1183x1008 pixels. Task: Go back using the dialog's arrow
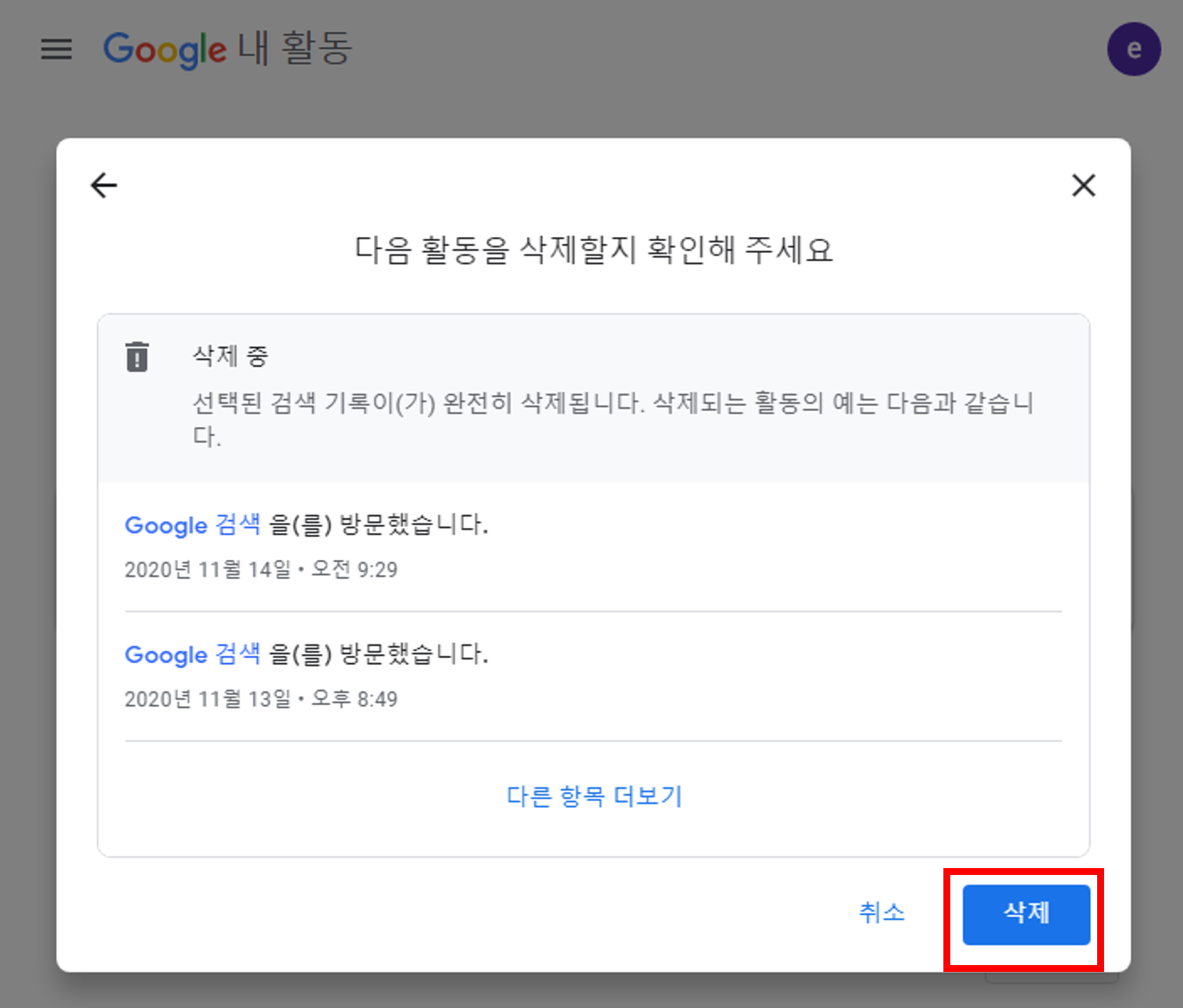104,185
